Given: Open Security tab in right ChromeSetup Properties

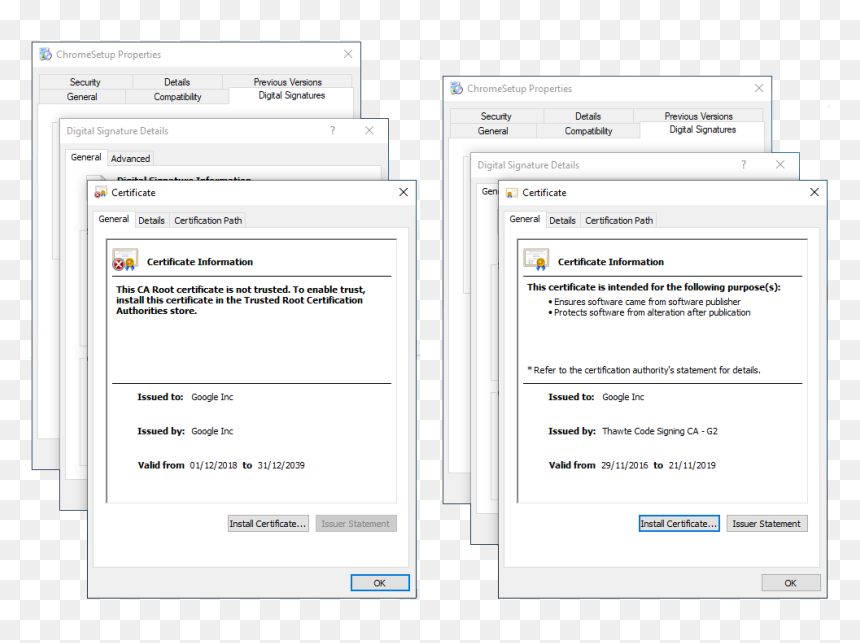Looking at the screenshot, I should coord(496,116).
